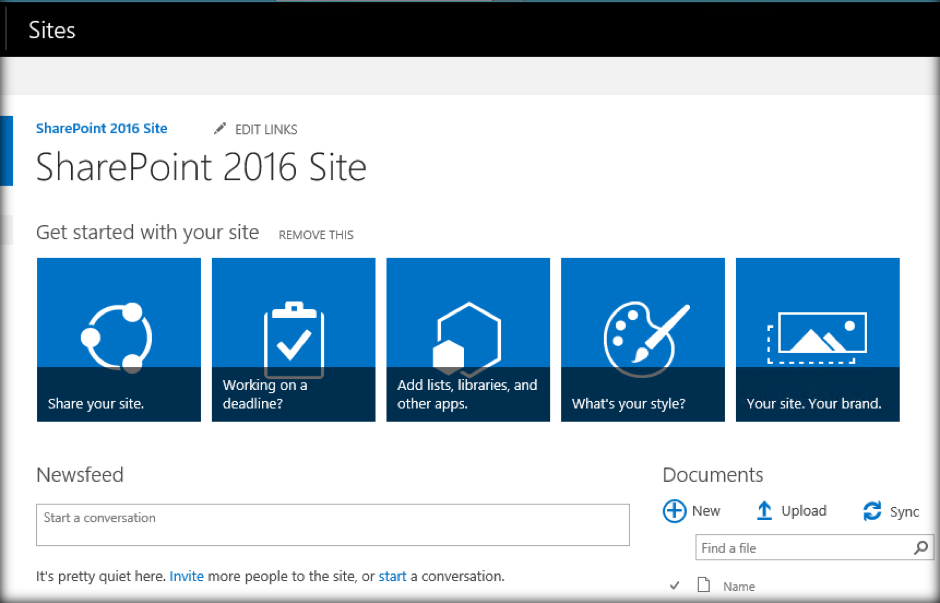
Task: Click the SharePoint 2016 Site navigation link
Action: pos(101,128)
